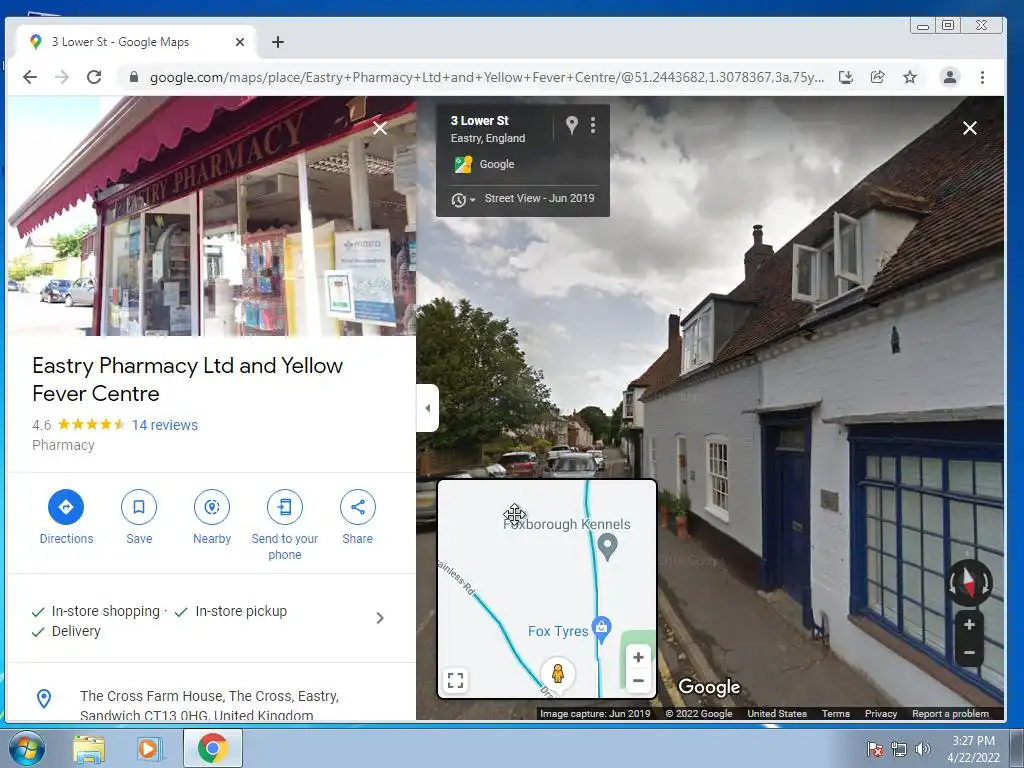Go back in browser history

pos(29,77)
